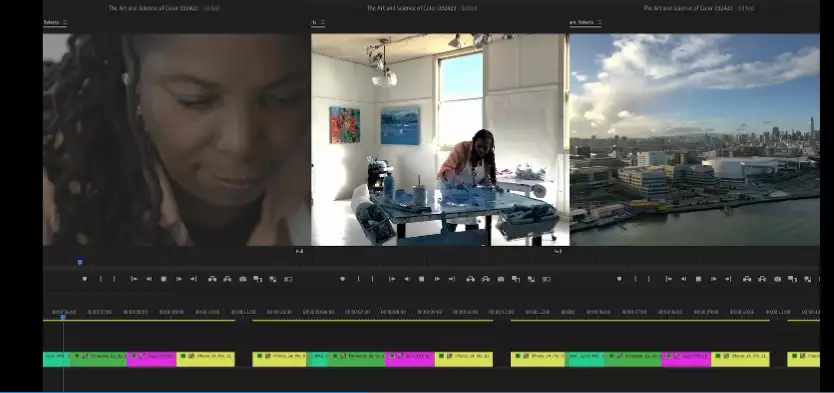This screenshot has width=834, height=393.
Task: Open the panel menu beside the Selects tab above the close-up
Action: point(65,22)
